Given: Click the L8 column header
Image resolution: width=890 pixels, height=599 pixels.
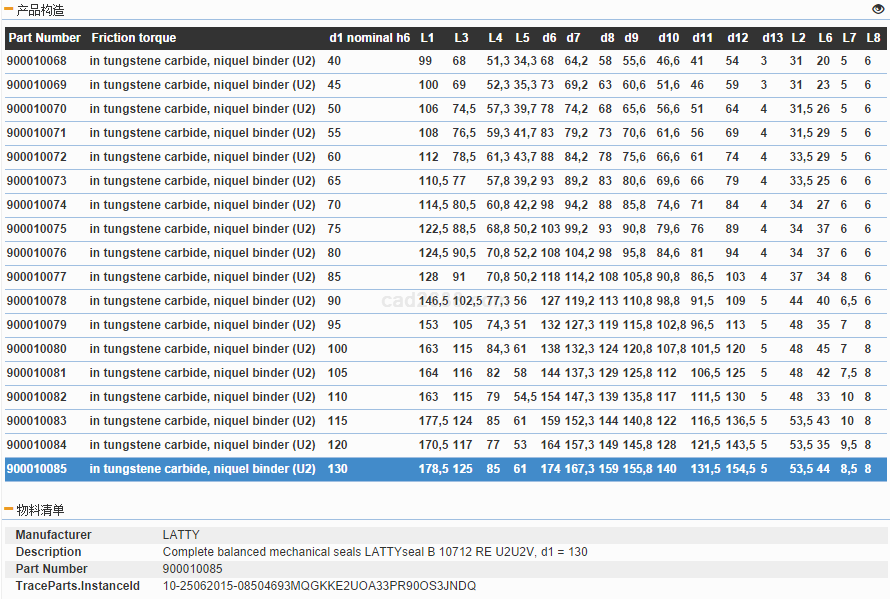Looking at the screenshot, I should (873, 38).
